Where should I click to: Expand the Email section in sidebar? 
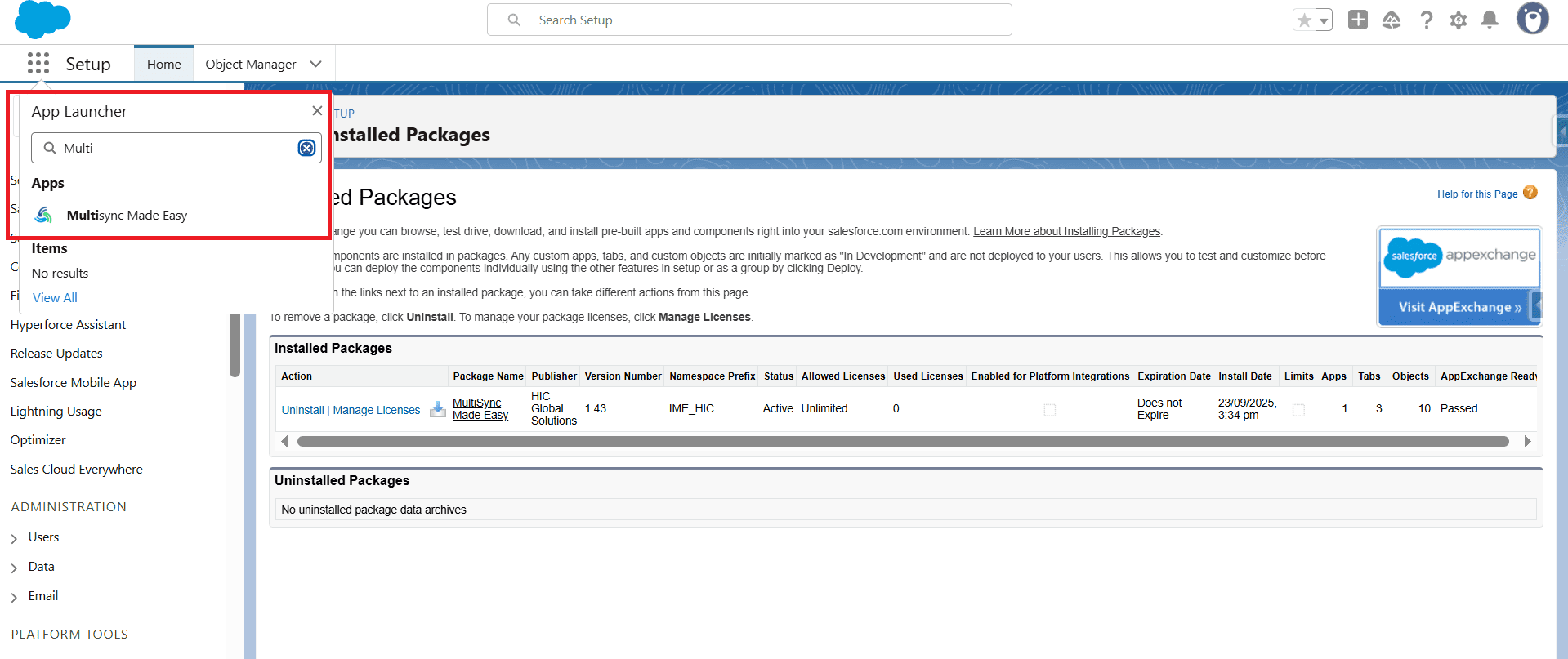pyautogui.click(x=14, y=597)
